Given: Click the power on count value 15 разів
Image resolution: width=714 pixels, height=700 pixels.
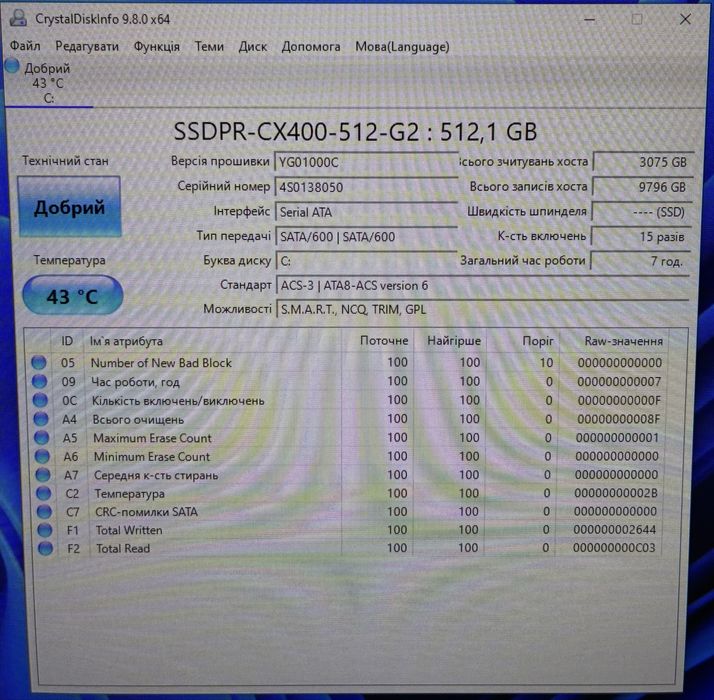Looking at the screenshot, I should tap(641, 236).
